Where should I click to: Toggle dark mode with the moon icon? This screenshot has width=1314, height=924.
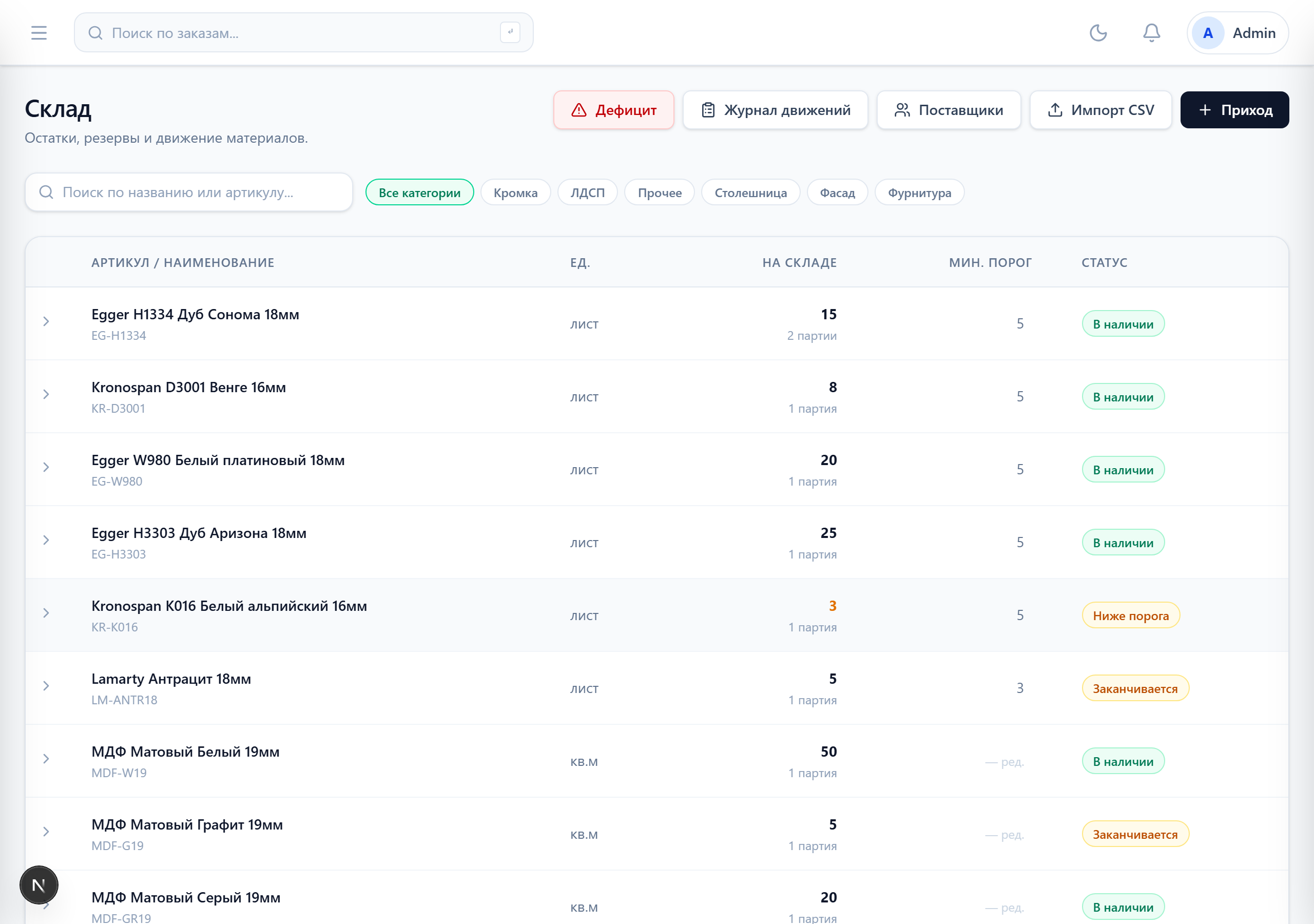[1098, 33]
